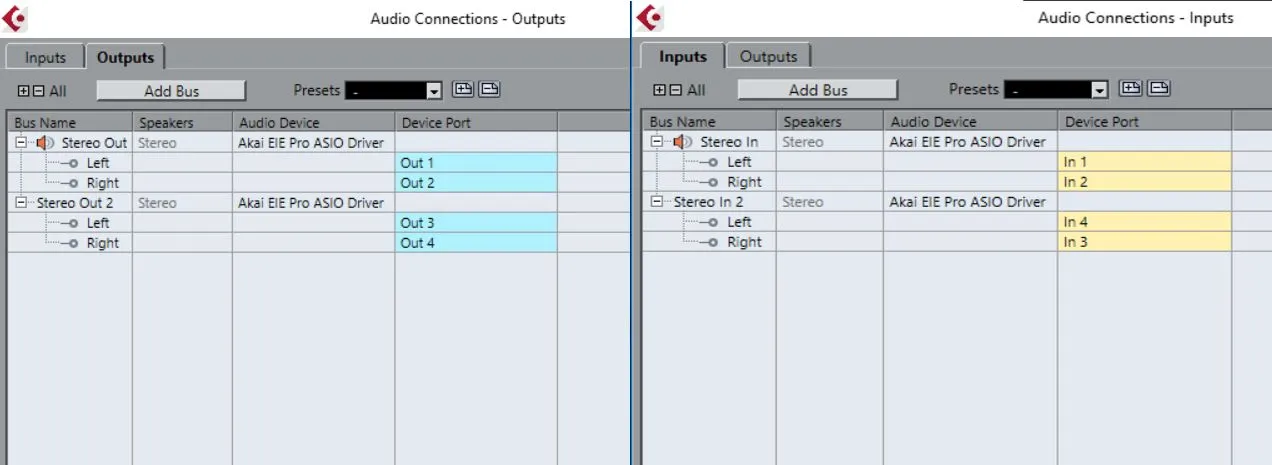Click the Cubase logo in the Outputs window

click(x=15, y=18)
